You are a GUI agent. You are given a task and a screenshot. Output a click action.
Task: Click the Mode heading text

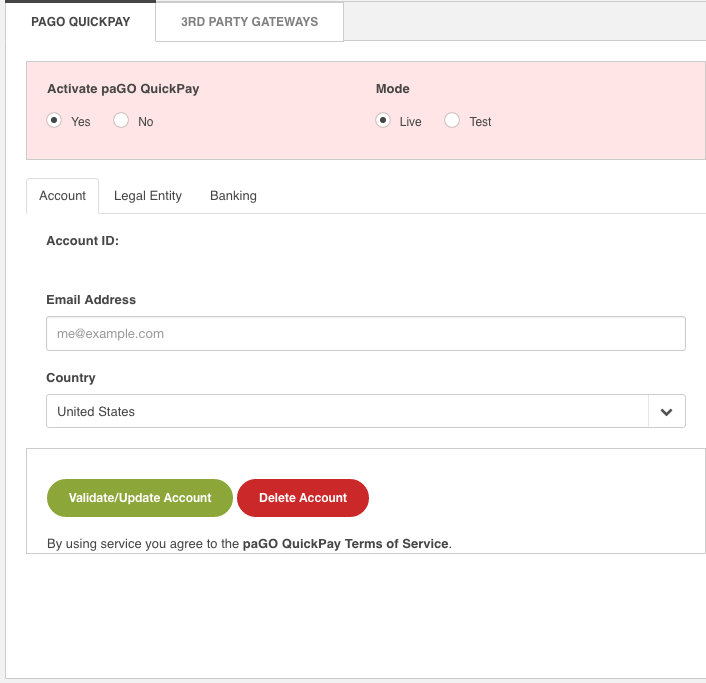point(393,89)
